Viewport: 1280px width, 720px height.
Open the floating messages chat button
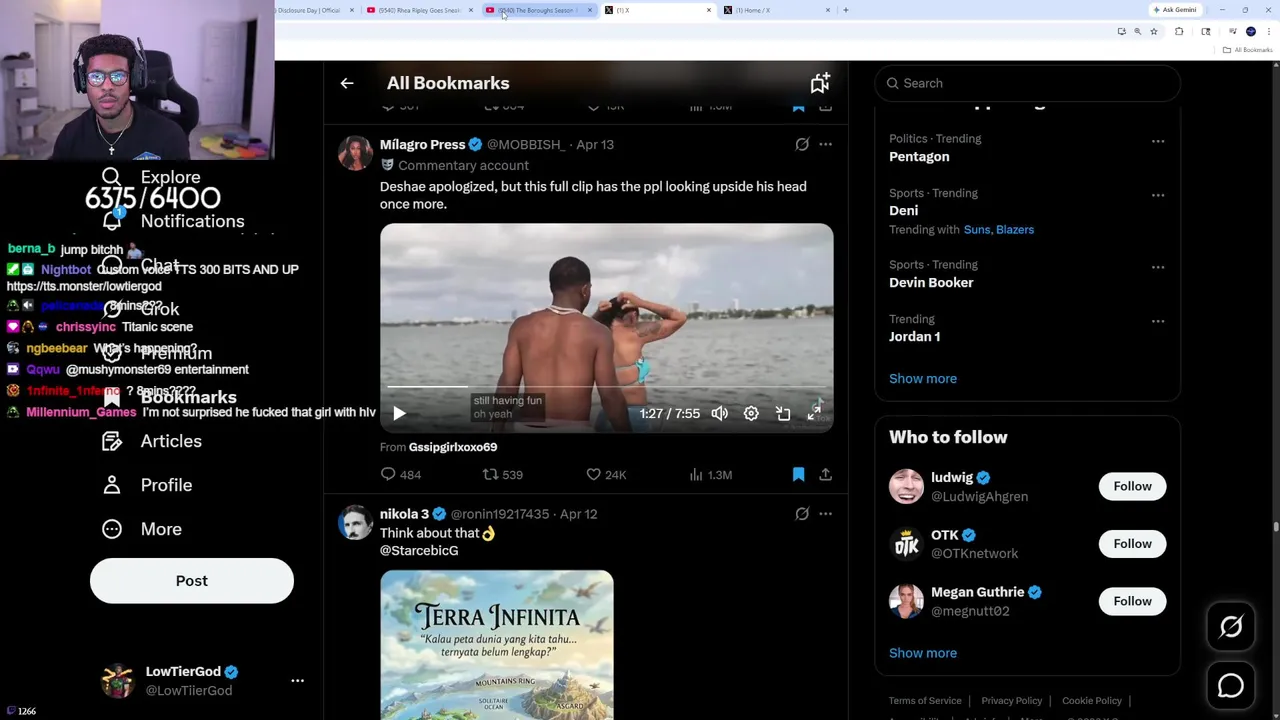click(1231, 686)
